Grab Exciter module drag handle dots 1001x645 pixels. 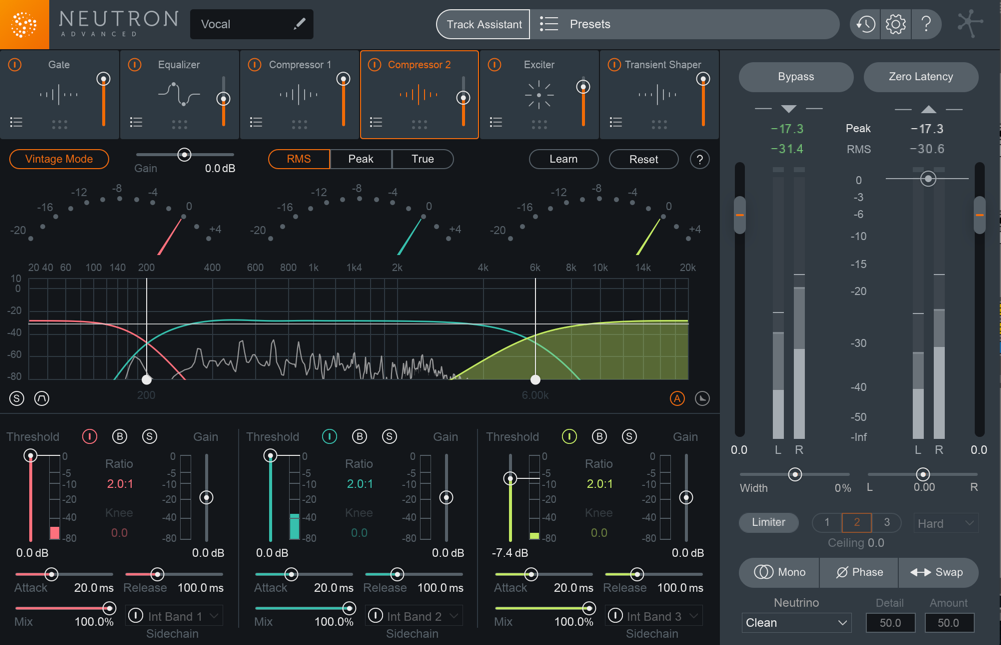pyautogui.click(x=539, y=125)
